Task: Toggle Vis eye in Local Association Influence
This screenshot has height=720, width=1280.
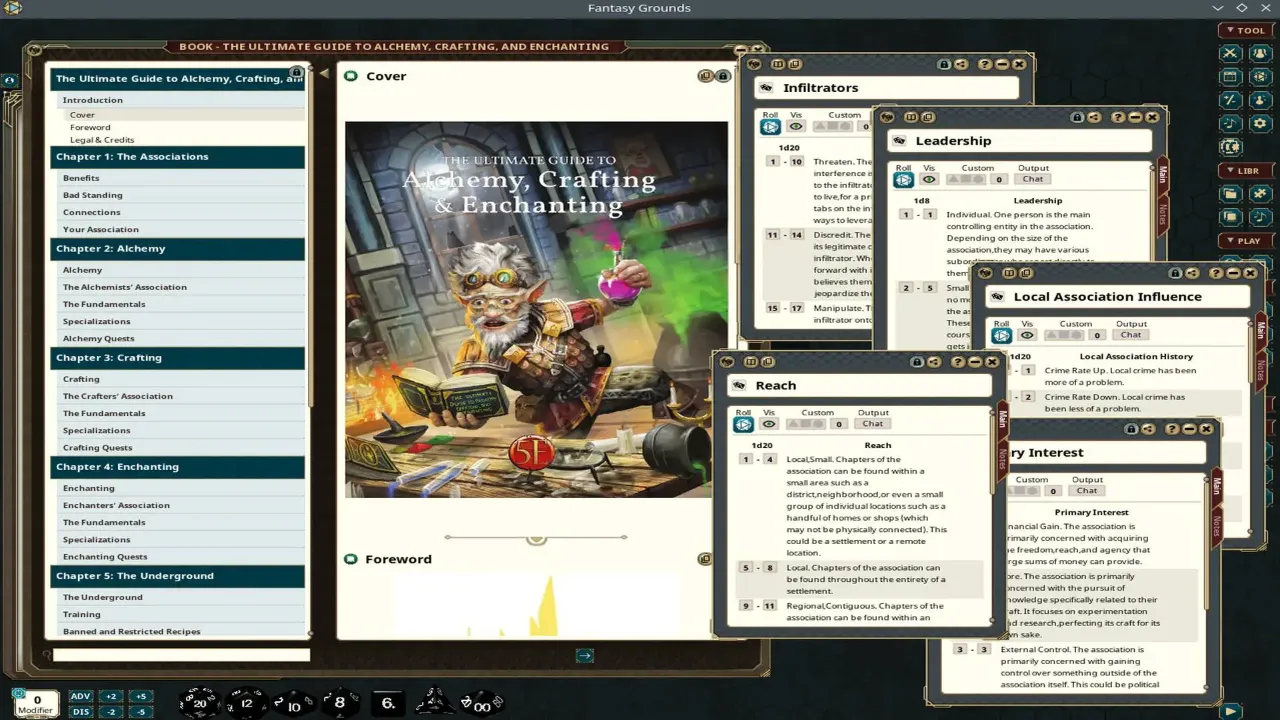Action: pyautogui.click(x=1027, y=335)
